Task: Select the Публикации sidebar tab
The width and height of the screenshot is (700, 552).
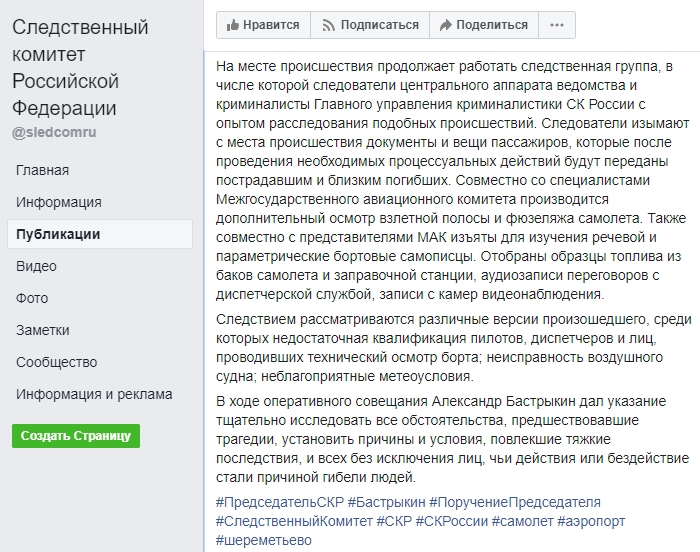Action: pyautogui.click(x=58, y=234)
